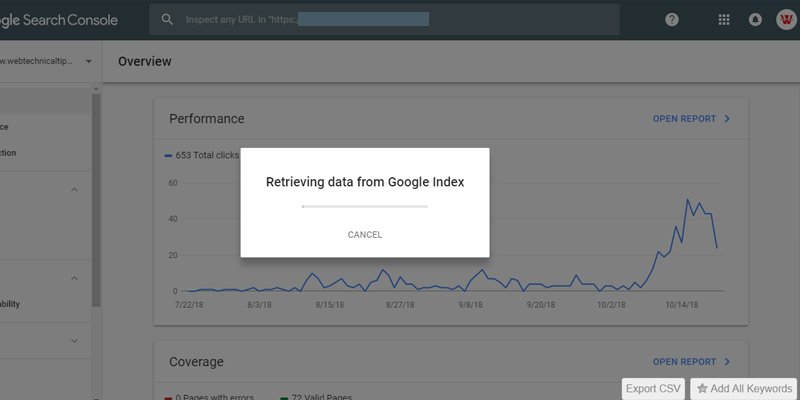The width and height of the screenshot is (800, 400).
Task: Click the search magnifier icon
Action: tap(167, 19)
